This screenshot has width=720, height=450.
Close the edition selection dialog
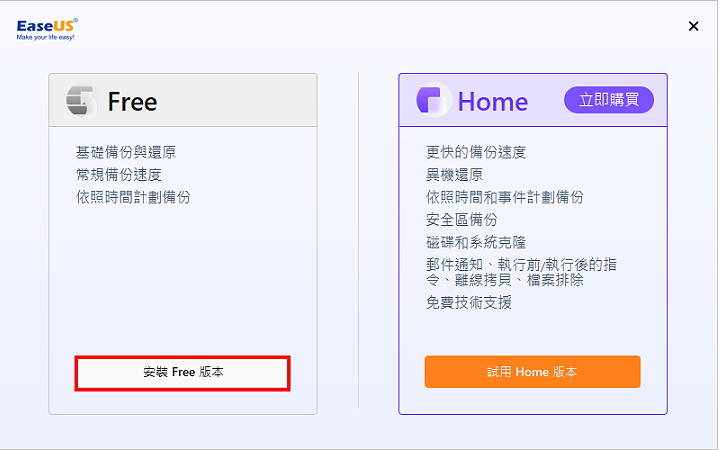point(693,26)
